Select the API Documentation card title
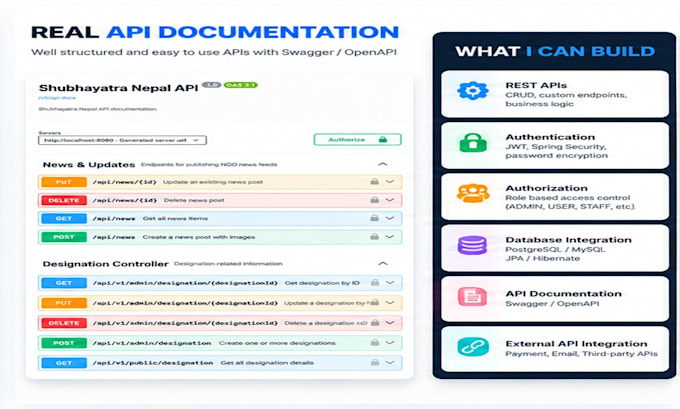The image size is (680, 409). point(563,294)
